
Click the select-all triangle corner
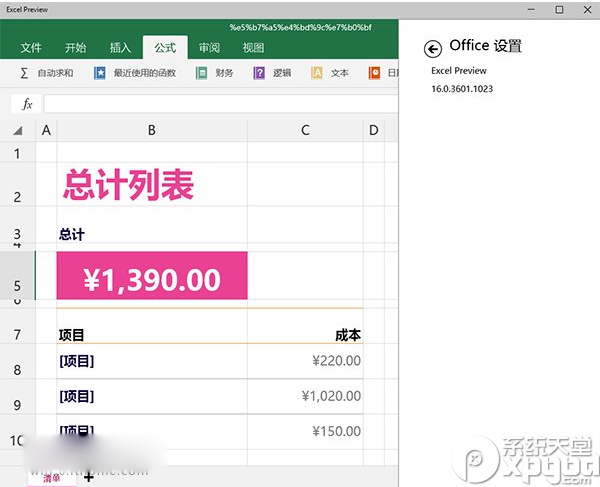coord(18,131)
